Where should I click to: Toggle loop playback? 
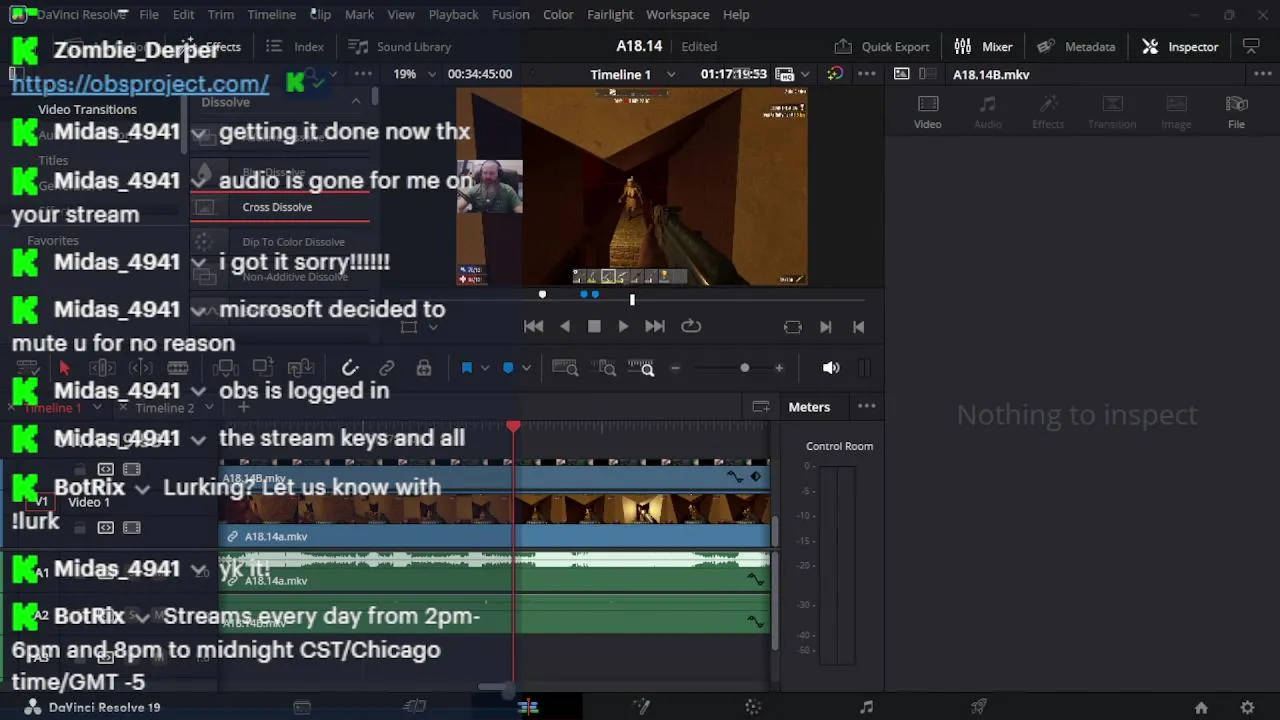tap(691, 326)
